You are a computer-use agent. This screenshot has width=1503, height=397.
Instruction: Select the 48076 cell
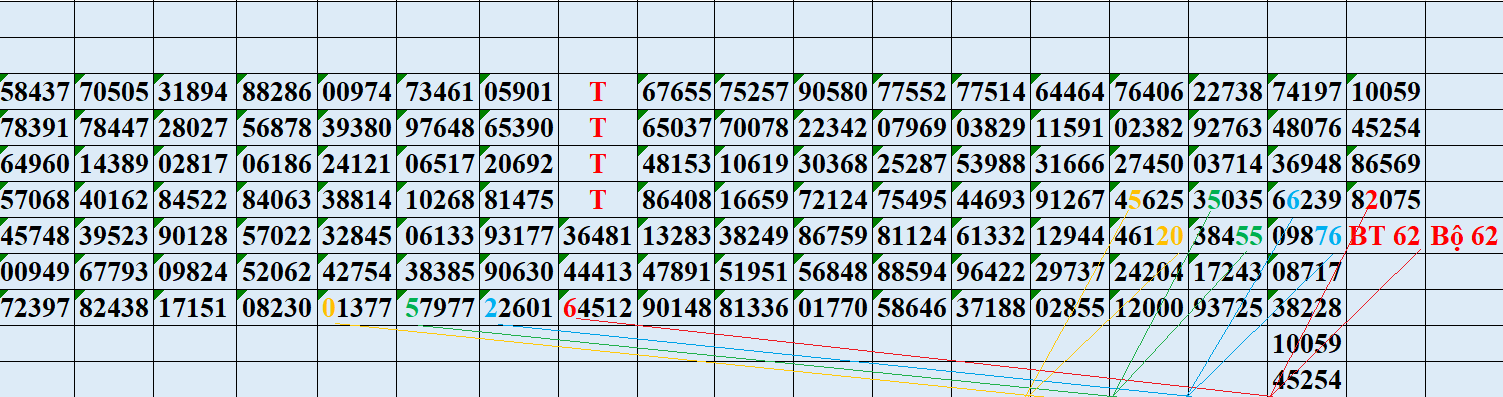point(1307,128)
